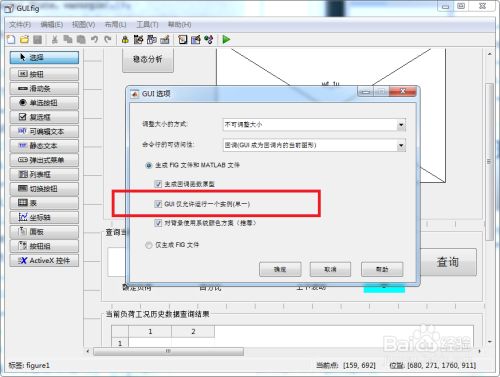The height and width of the screenshot is (377, 500).
Task: Open the 调整大小的方式 dropdown
Action: pos(314,125)
